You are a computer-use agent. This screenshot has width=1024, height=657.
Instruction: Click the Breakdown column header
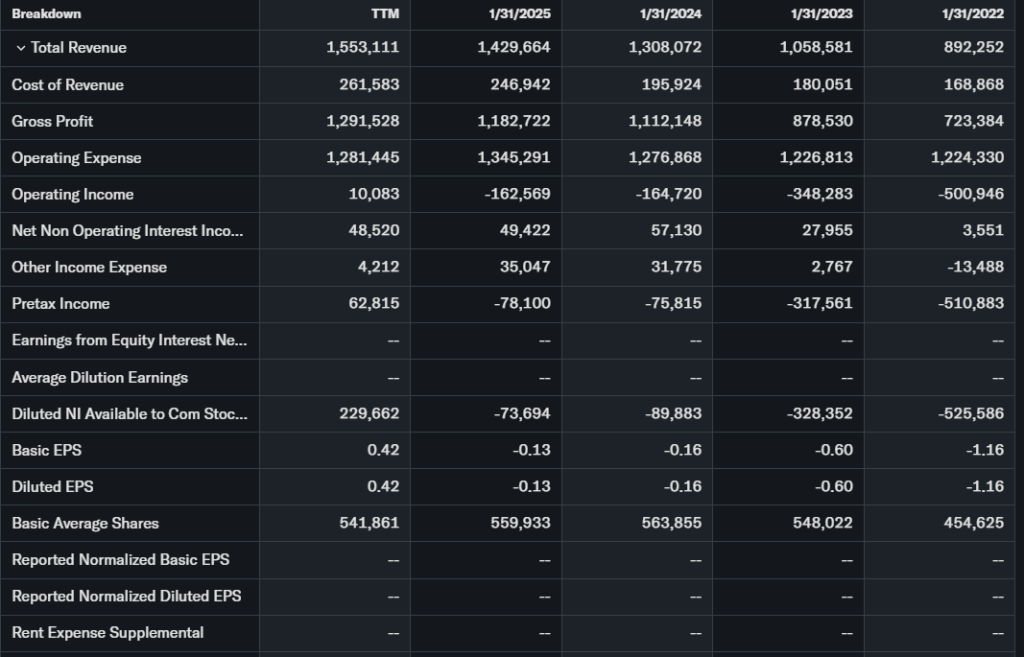46,14
